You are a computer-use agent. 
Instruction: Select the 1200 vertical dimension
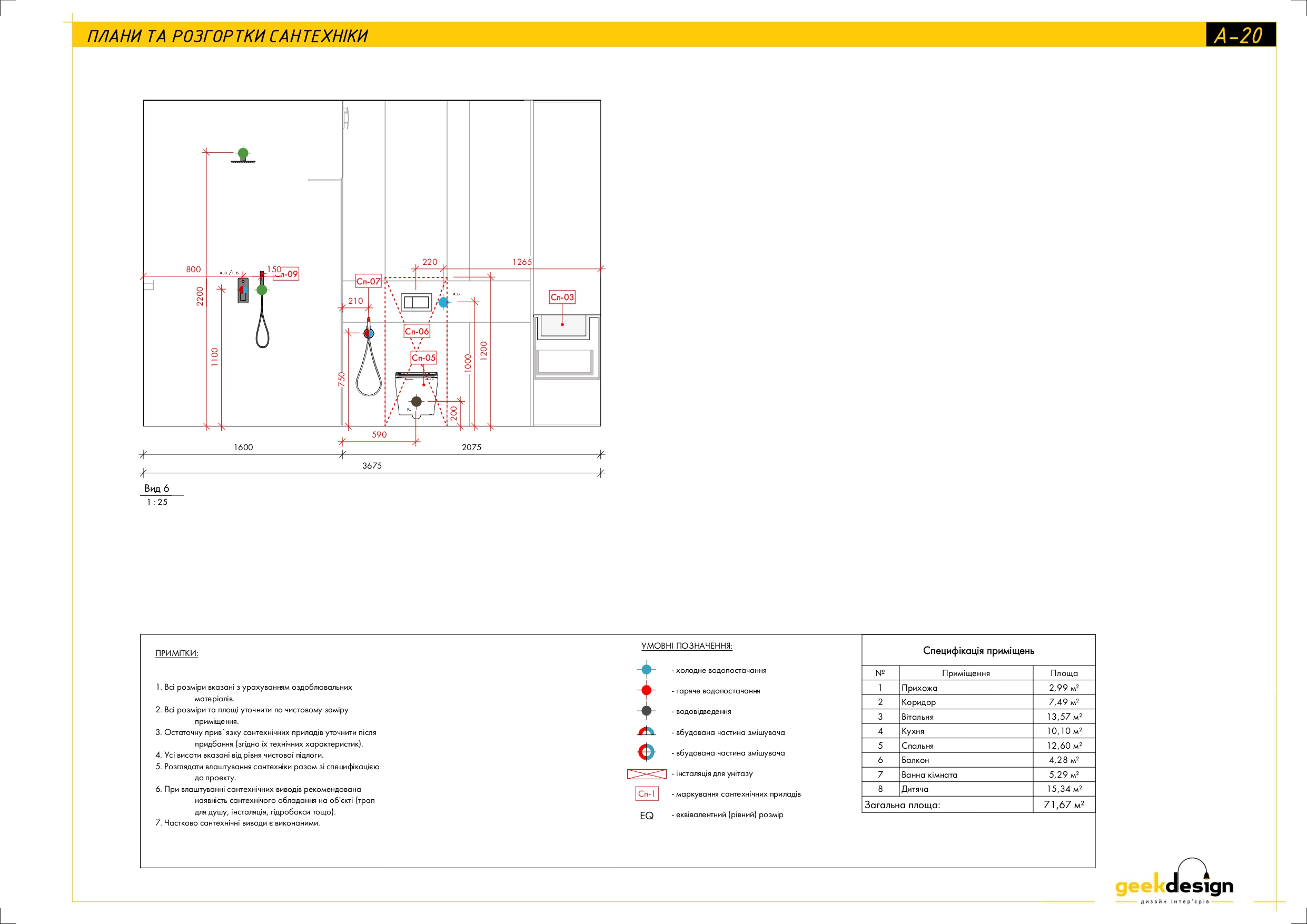484,350
